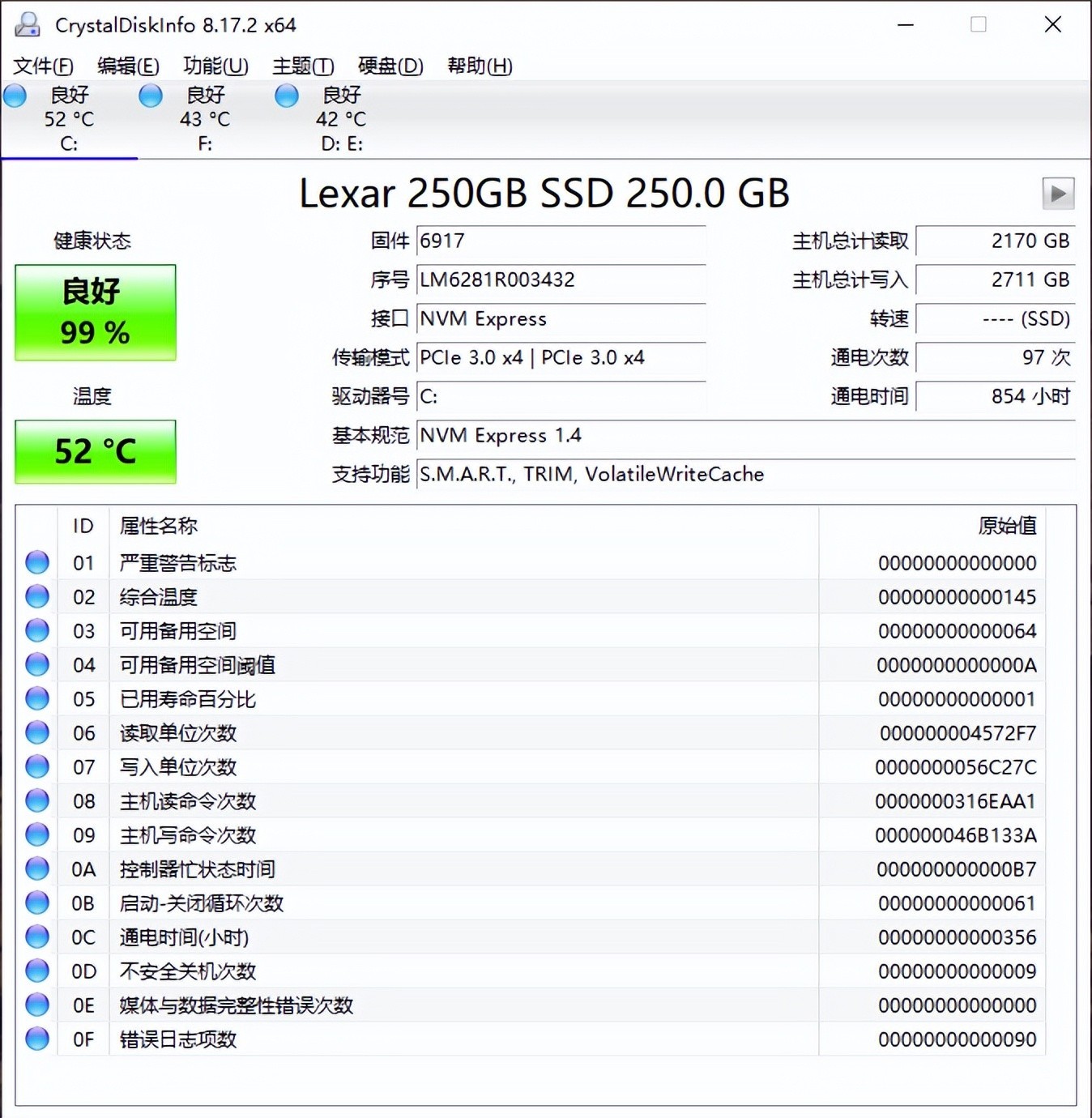Click the status dot beside 0A 控制器忙状态时间

tap(36, 868)
